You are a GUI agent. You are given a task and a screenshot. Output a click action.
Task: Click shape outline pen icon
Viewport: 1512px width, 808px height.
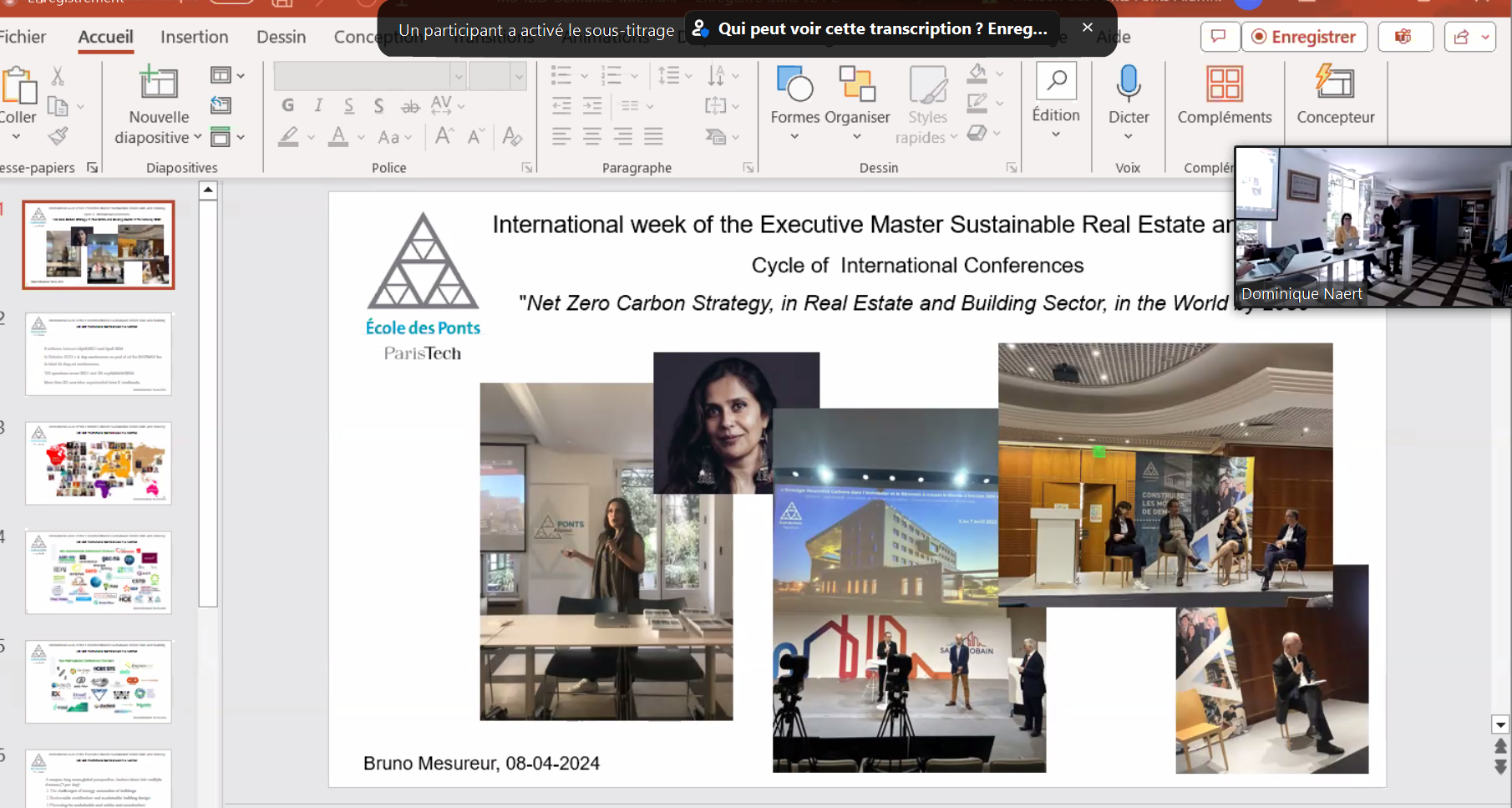[x=977, y=104]
